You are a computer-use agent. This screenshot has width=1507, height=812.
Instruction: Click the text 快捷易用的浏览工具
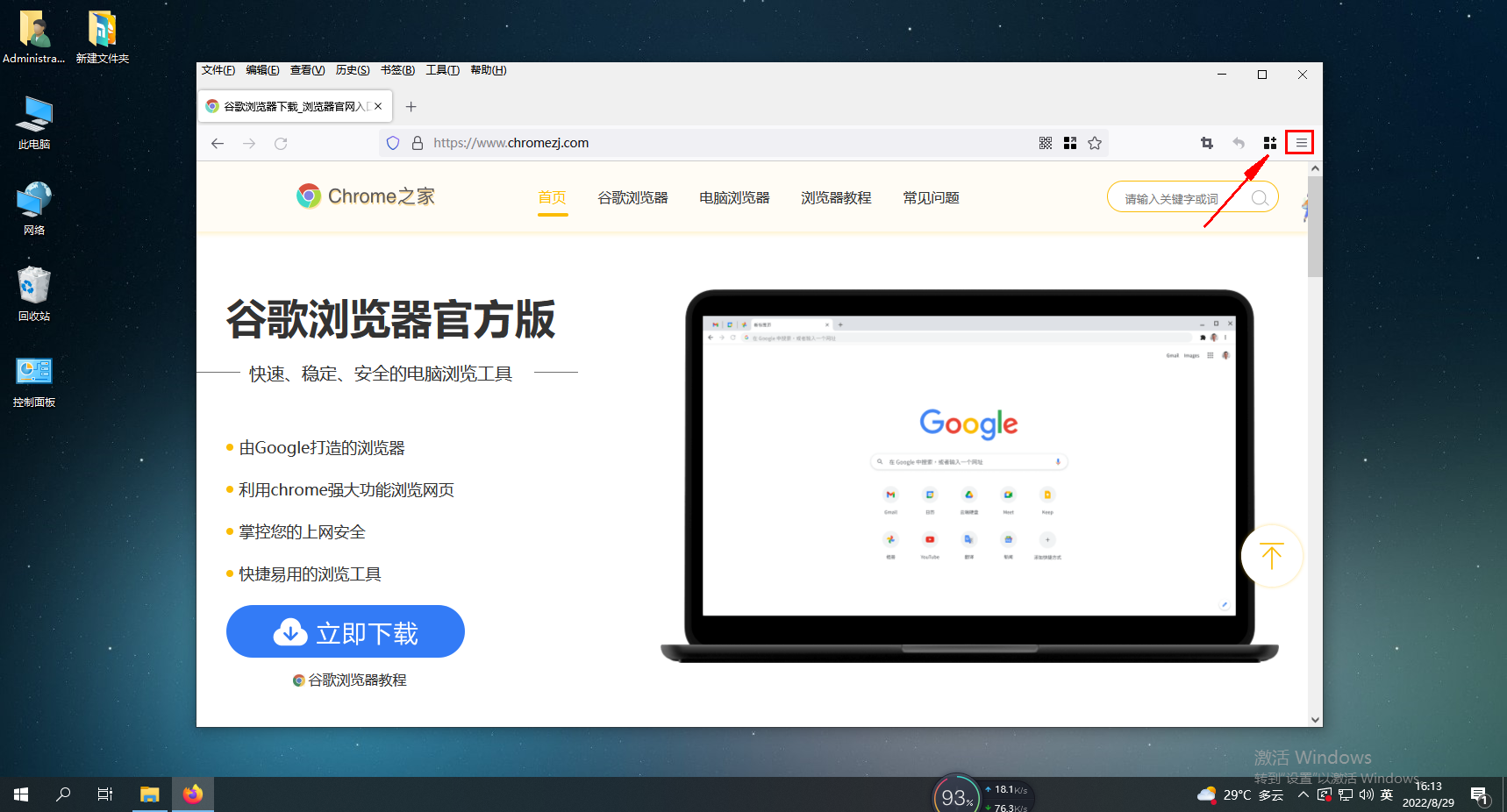pyautogui.click(x=310, y=574)
